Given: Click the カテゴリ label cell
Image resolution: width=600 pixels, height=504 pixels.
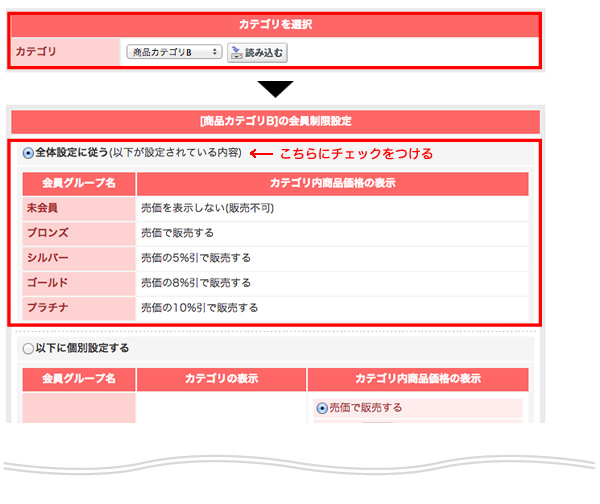Looking at the screenshot, I should point(65,51).
